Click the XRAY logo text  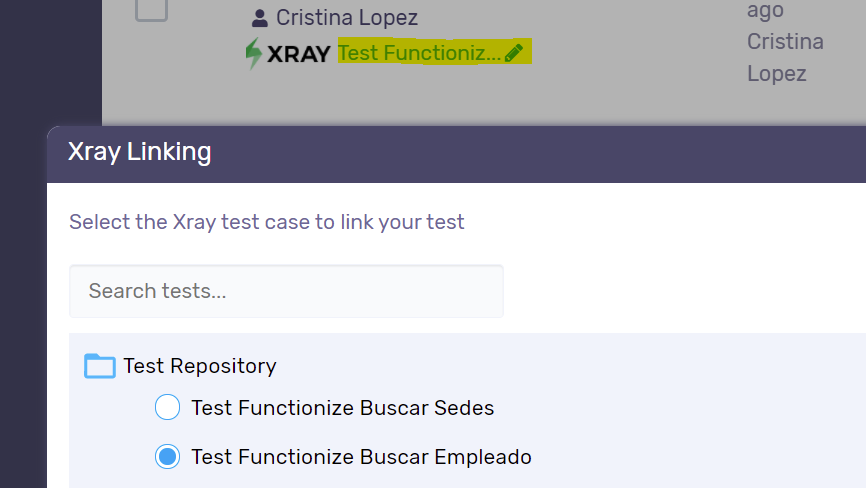[x=299, y=54]
